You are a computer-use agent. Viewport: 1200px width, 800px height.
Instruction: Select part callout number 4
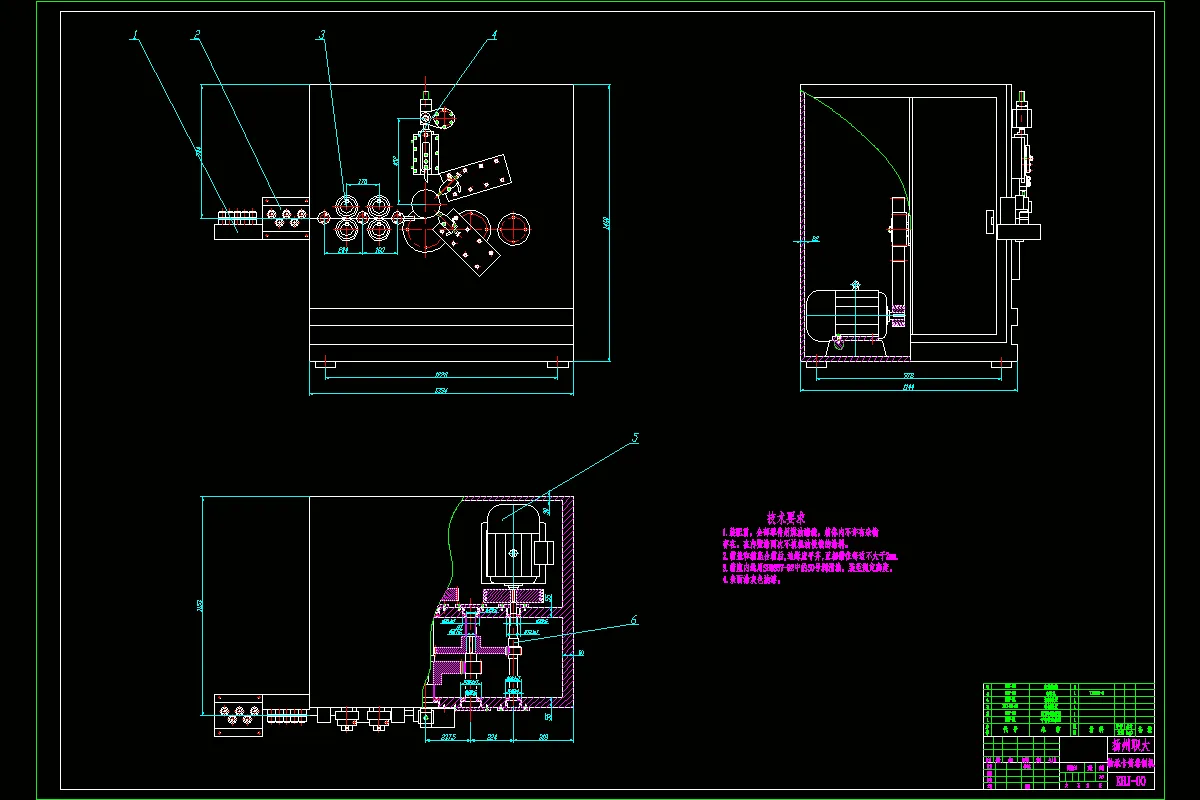(x=493, y=33)
